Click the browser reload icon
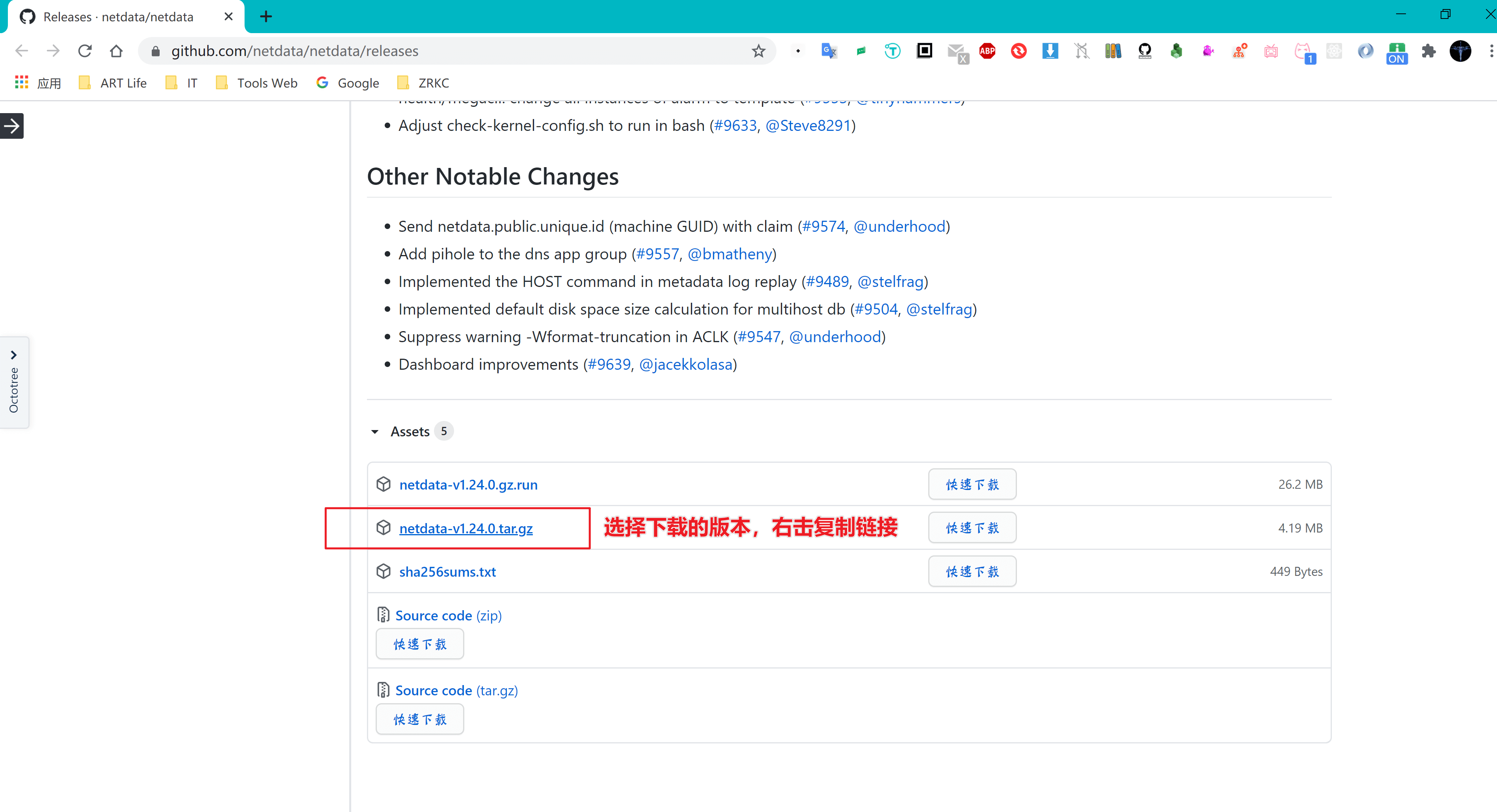 (x=85, y=51)
